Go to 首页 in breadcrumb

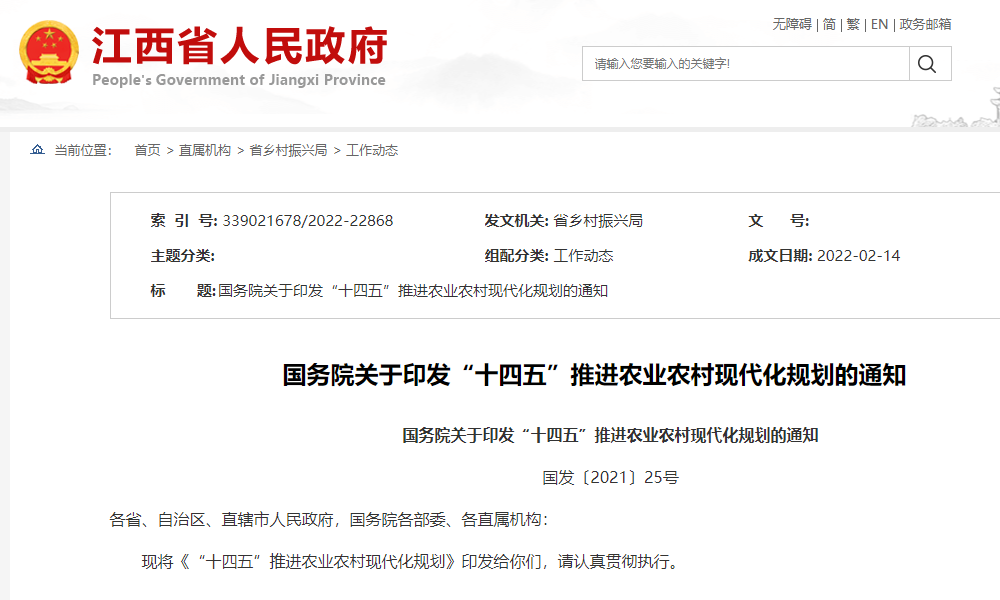tap(147, 150)
